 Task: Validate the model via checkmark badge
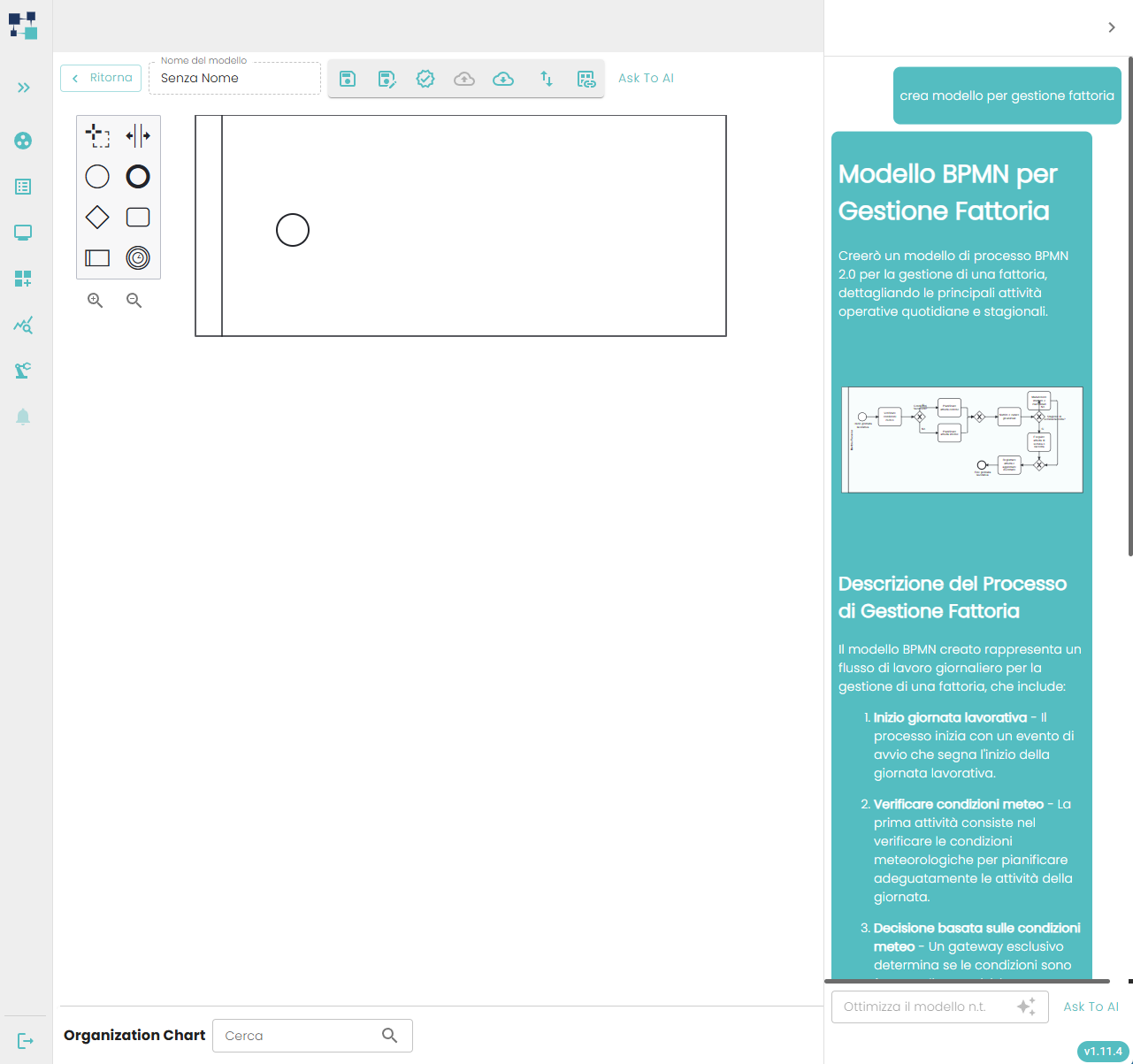coord(425,79)
